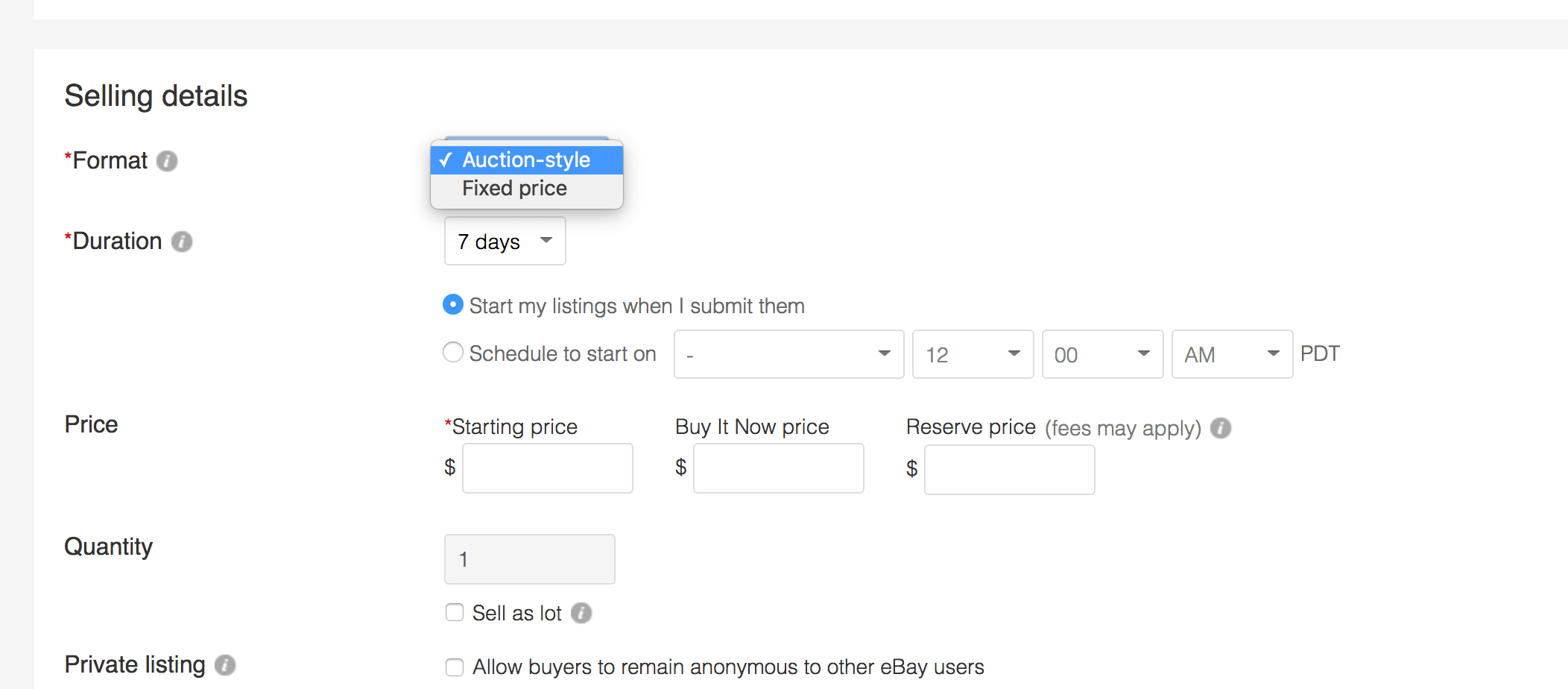Click the Quantity field showing 1
Viewport: 1568px width, 689px height.
(529, 559)
